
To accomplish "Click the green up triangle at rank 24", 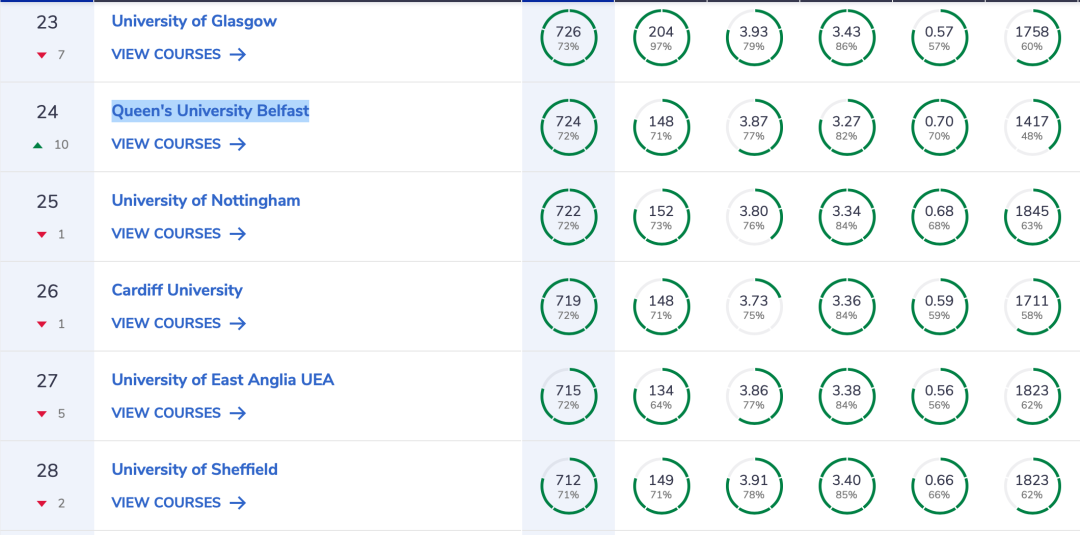I will coord(38,145).
